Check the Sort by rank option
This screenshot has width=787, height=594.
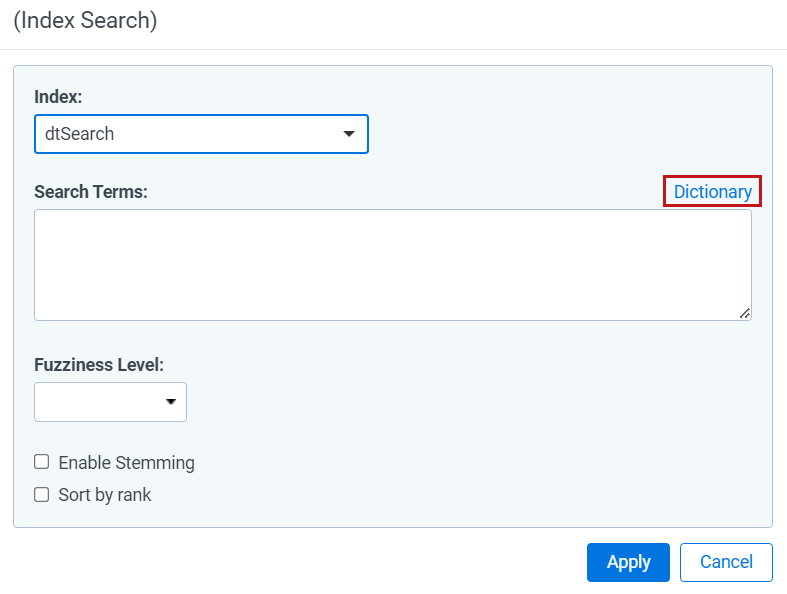(42, 495)
